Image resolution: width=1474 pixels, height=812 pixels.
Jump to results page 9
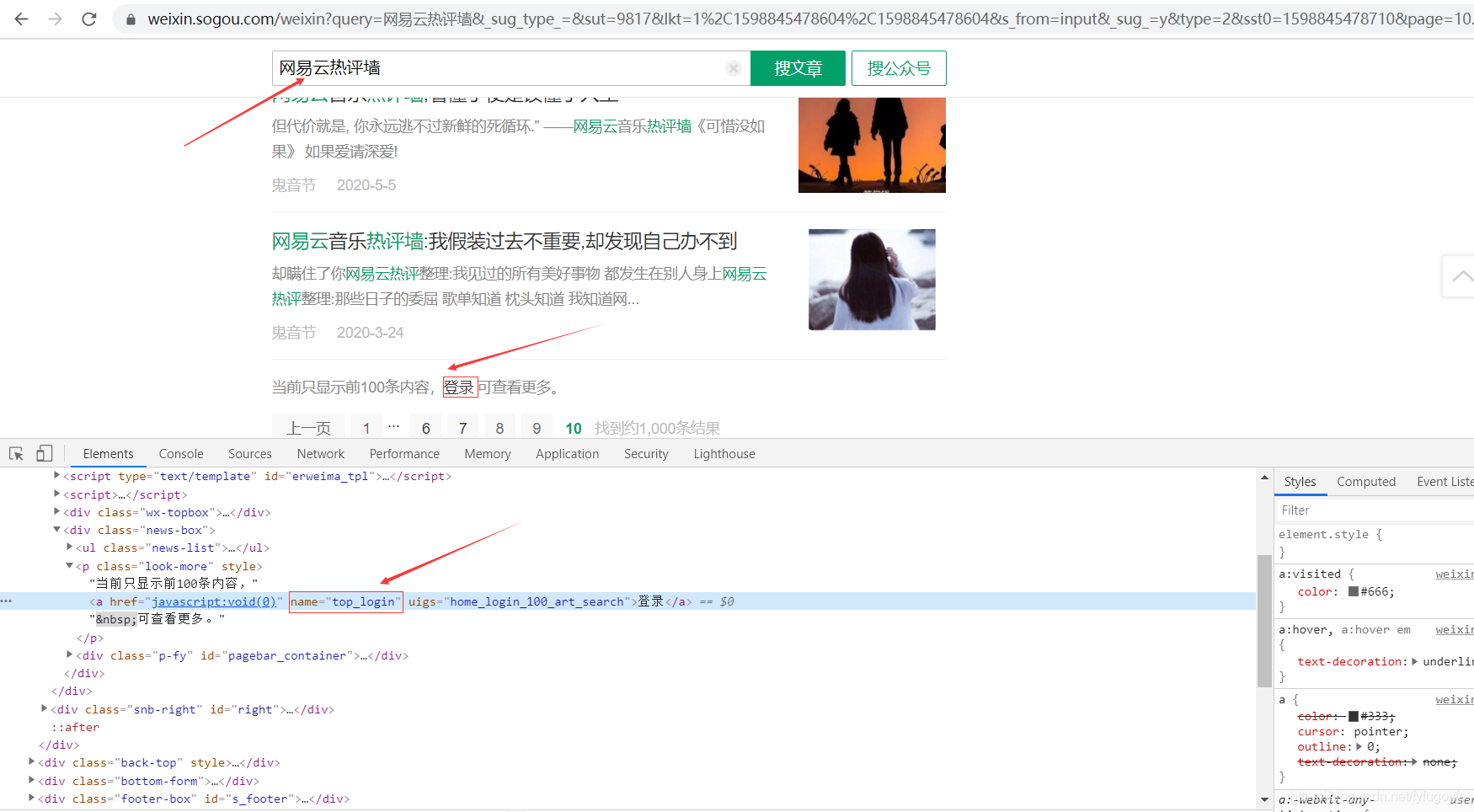(537, 428)
